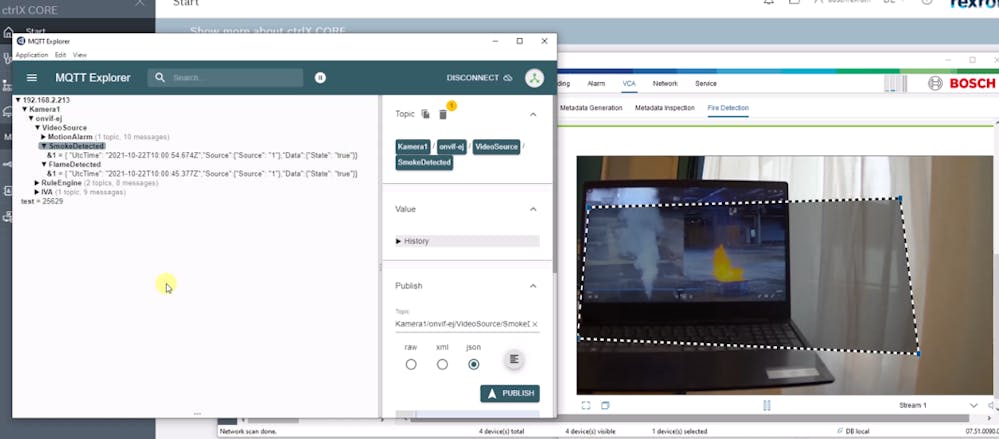Collapse the FlameDetected tree node
Screen dimensions: 999x439
(44, 164)
